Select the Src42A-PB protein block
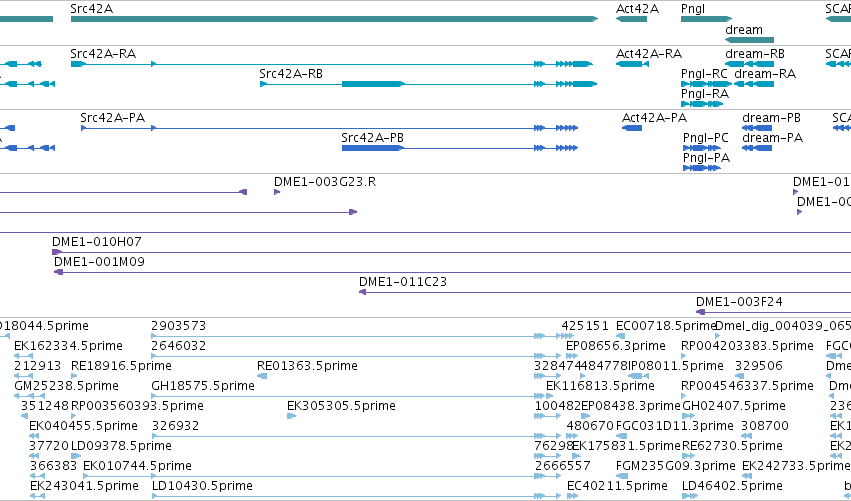This screenshot has height=501, width=851. point(373,148)
